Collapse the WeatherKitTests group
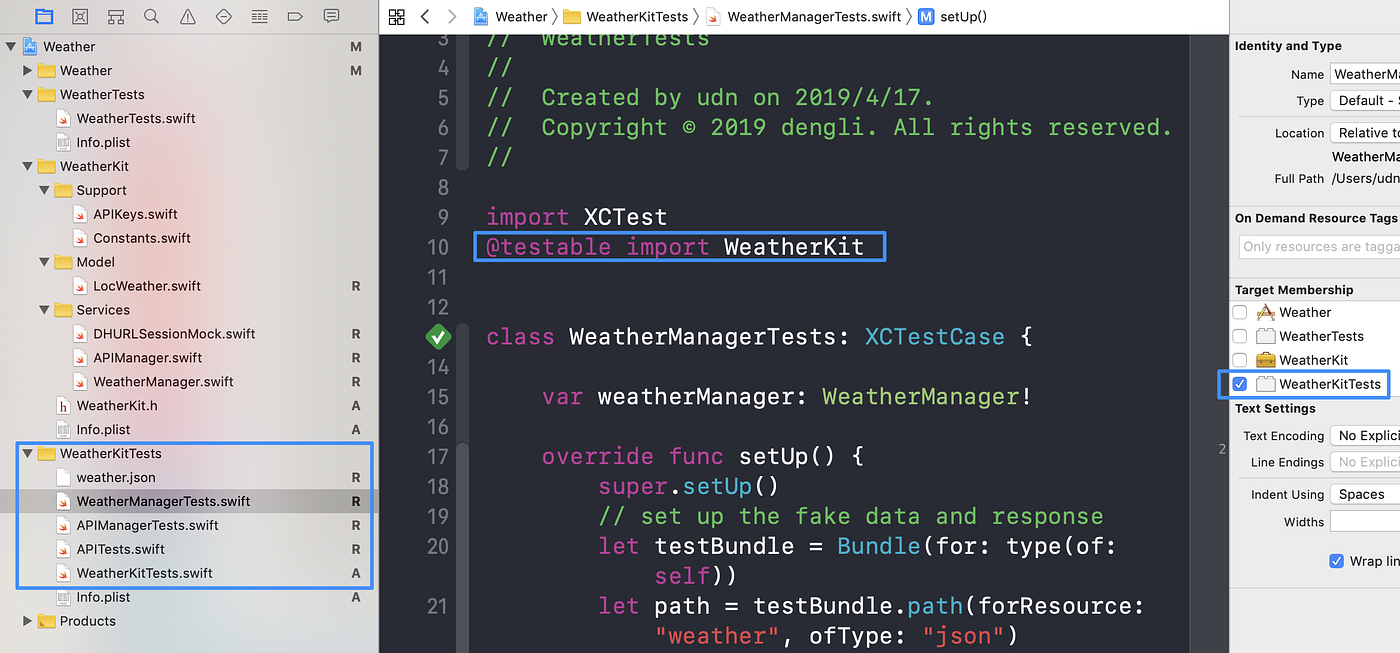Screen dimensions: 1400x653 29,453
